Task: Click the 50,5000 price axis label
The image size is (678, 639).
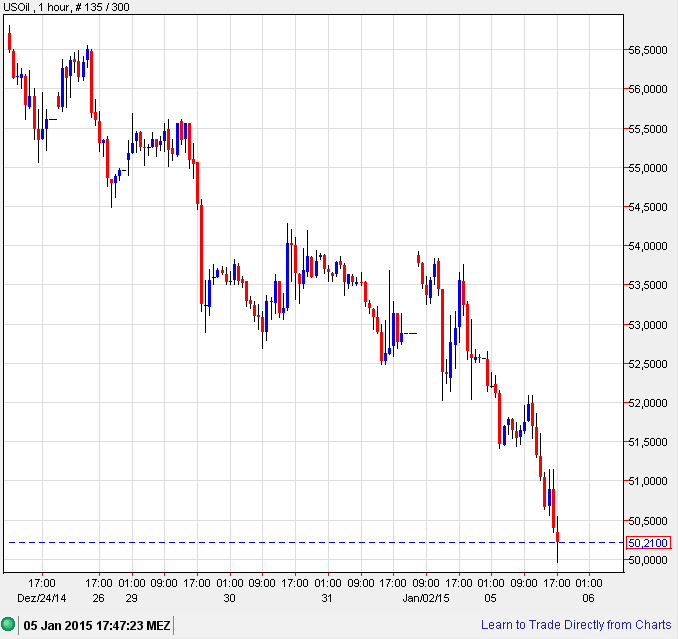Action: (x=648, y=521)
